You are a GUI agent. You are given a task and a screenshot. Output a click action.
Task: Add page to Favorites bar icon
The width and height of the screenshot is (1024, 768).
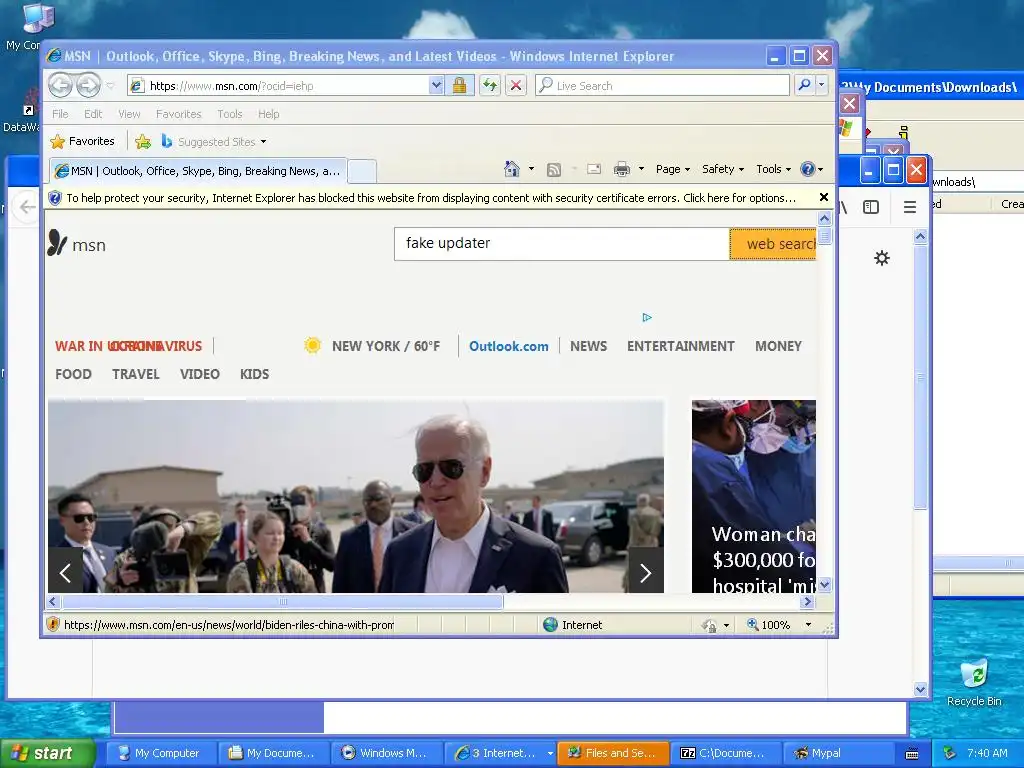point(142,141)
